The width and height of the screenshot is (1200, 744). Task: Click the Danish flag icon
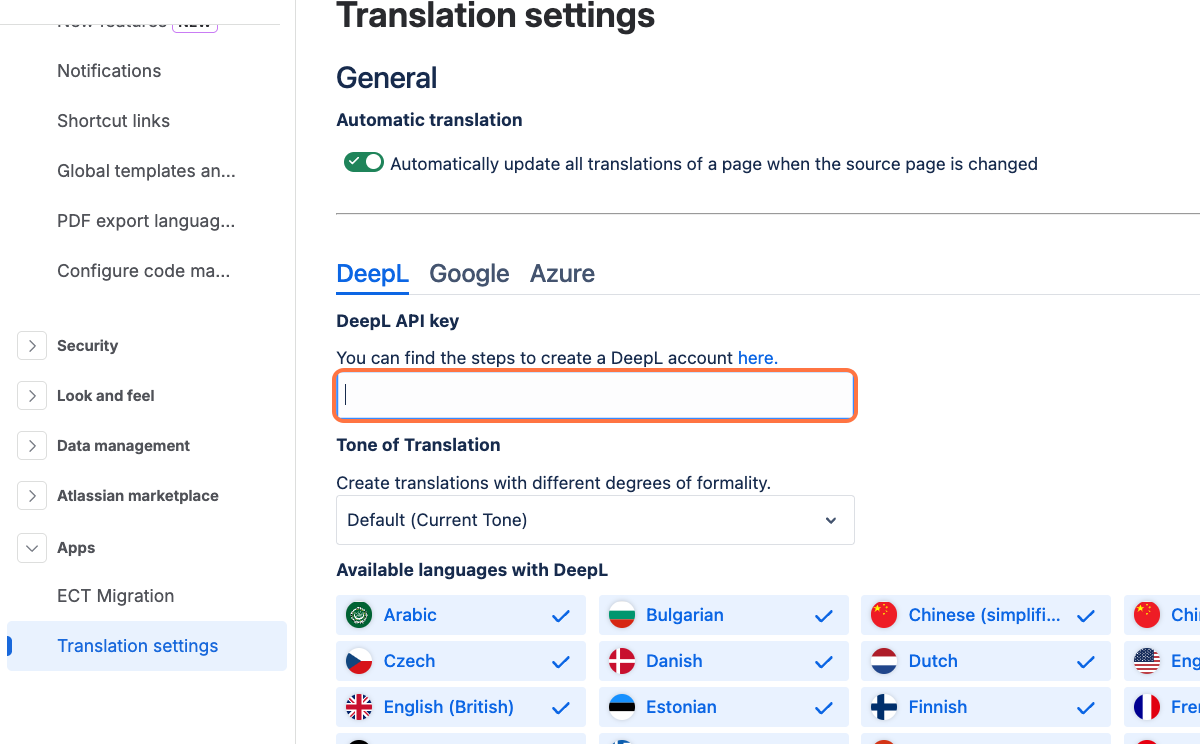coord(622,661)
